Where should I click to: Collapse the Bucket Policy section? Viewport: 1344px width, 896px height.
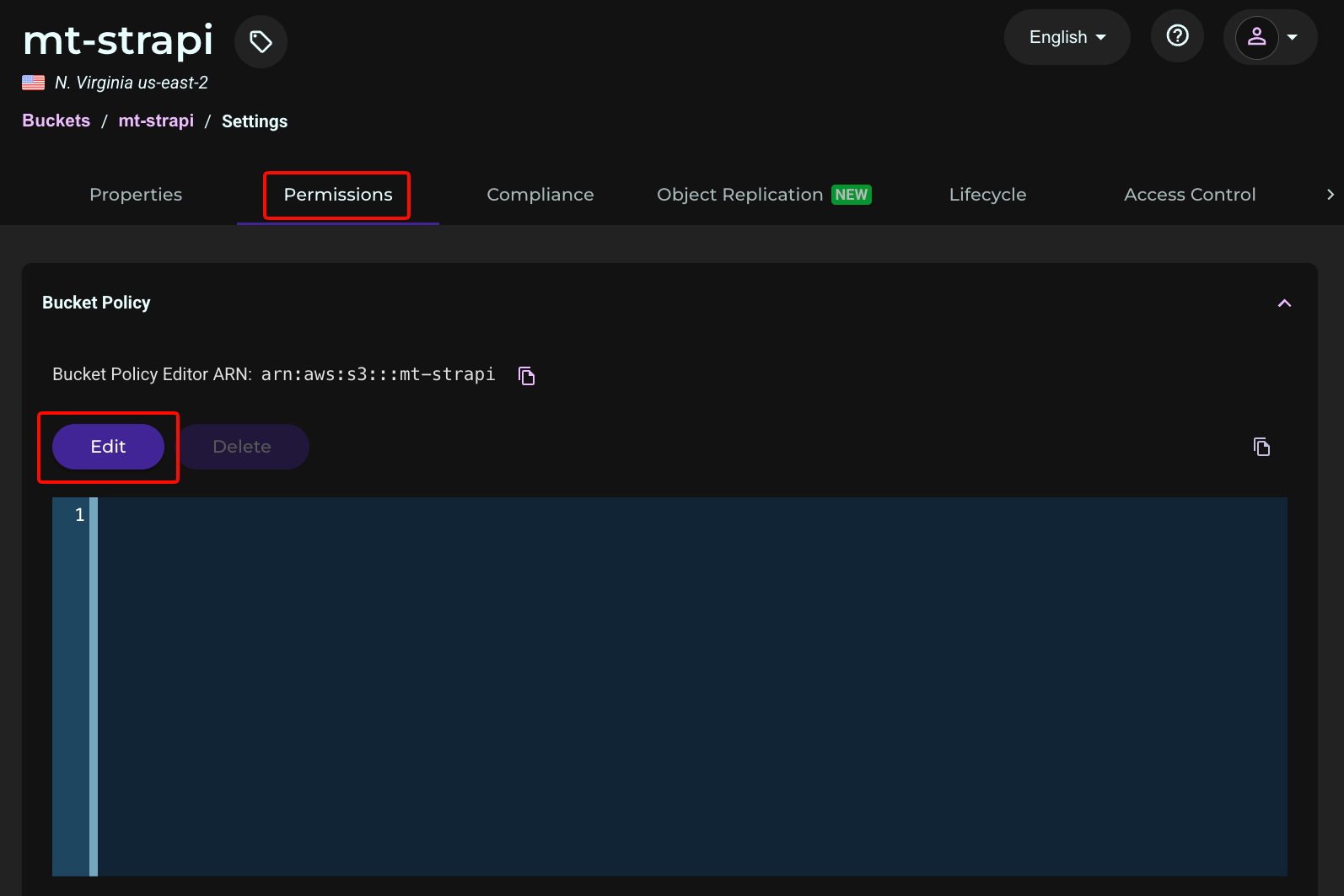click(1284, 303)
